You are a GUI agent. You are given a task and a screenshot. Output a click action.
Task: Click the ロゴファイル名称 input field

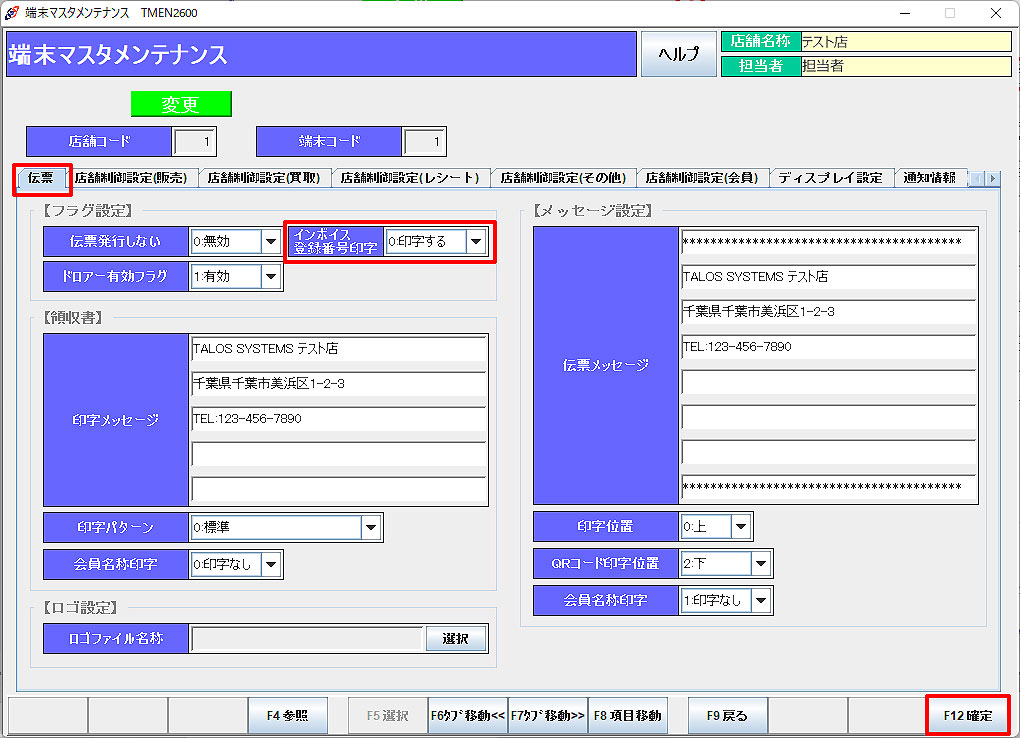coord(307,638)
